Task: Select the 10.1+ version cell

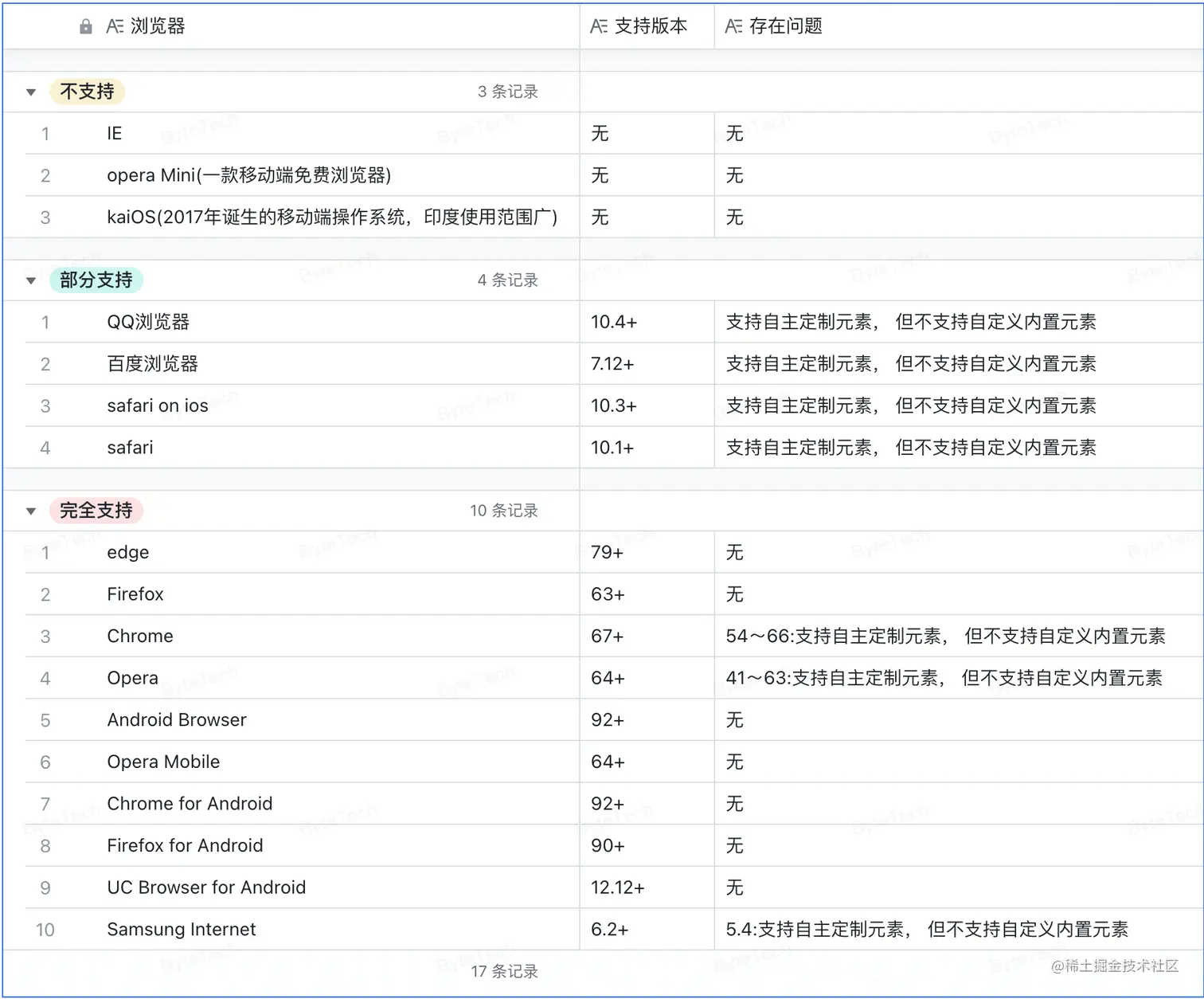Action: click(x=647, y=448)
